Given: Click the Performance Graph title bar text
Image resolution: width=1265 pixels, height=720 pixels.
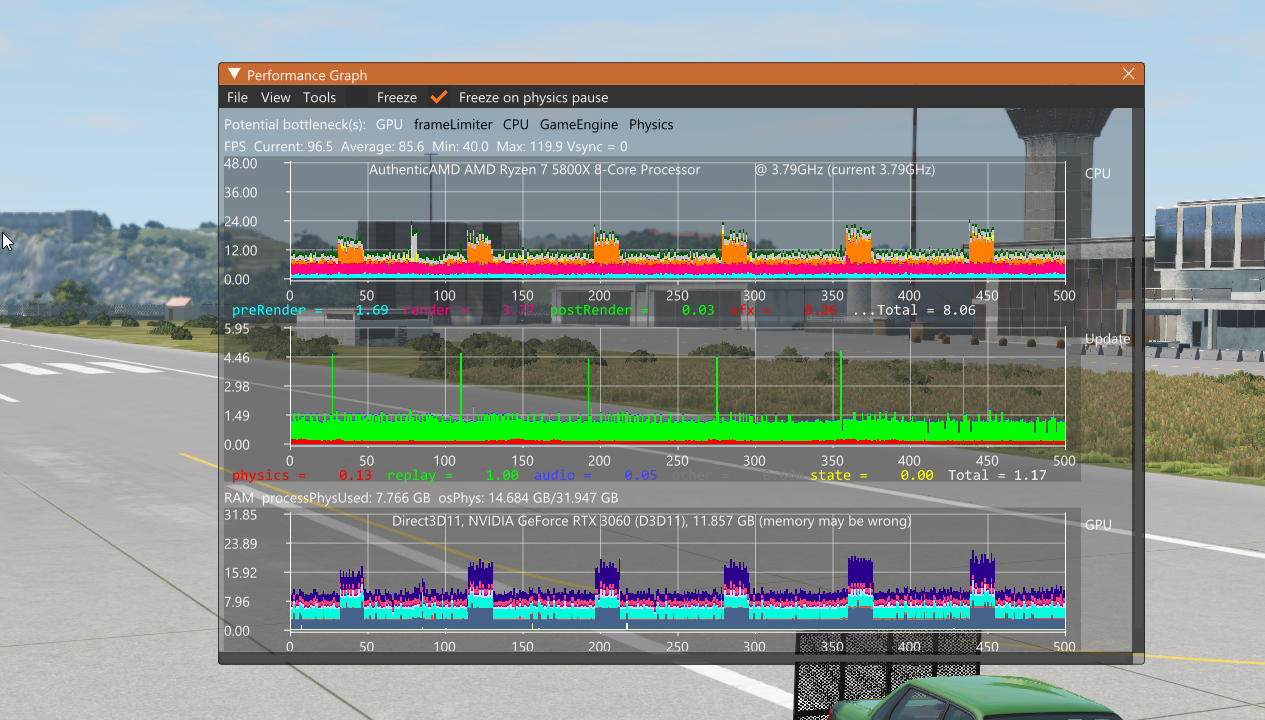Looking at the screenshot, I should [307, 75].
